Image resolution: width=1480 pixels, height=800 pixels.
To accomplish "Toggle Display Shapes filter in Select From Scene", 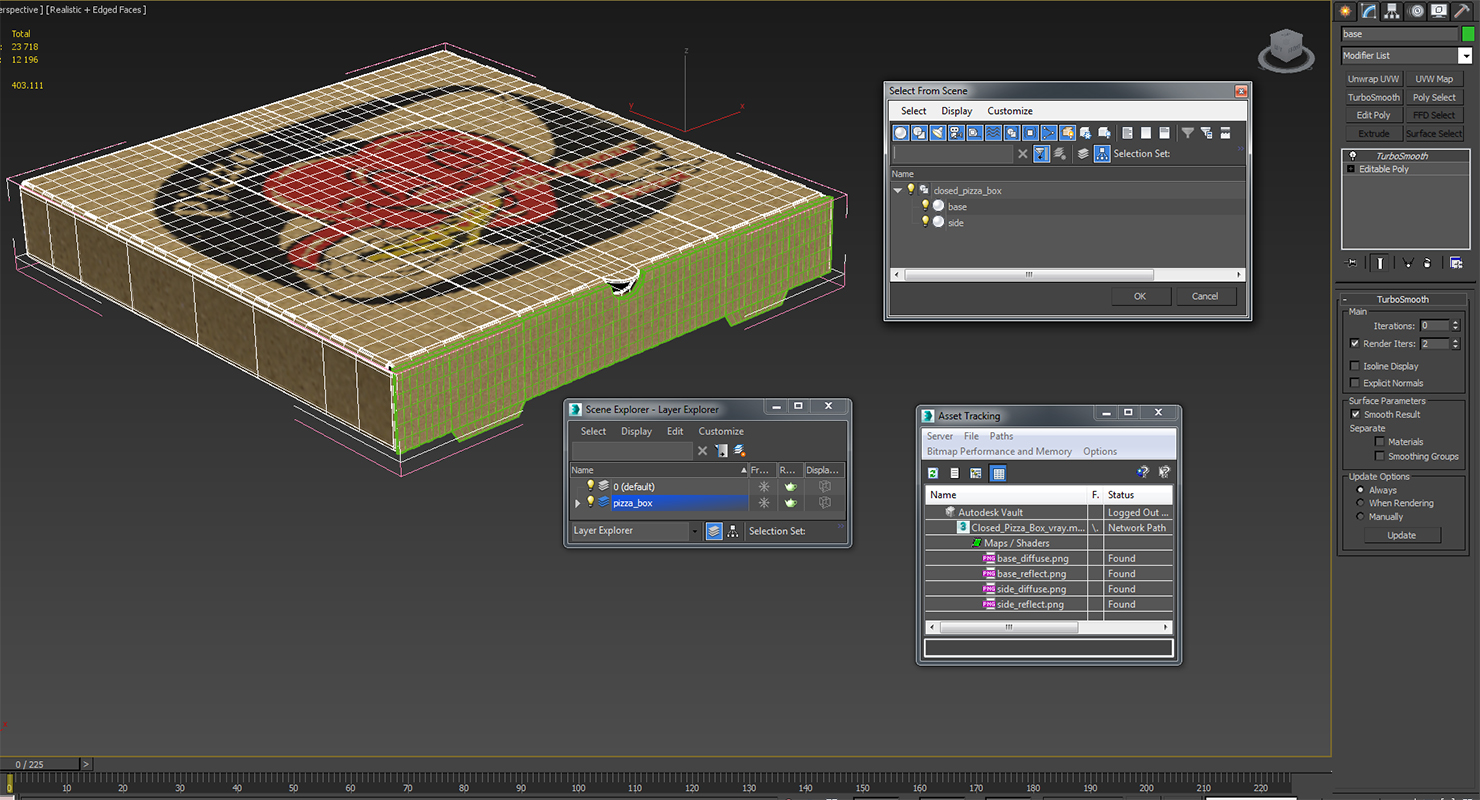I will pos(919,132).
